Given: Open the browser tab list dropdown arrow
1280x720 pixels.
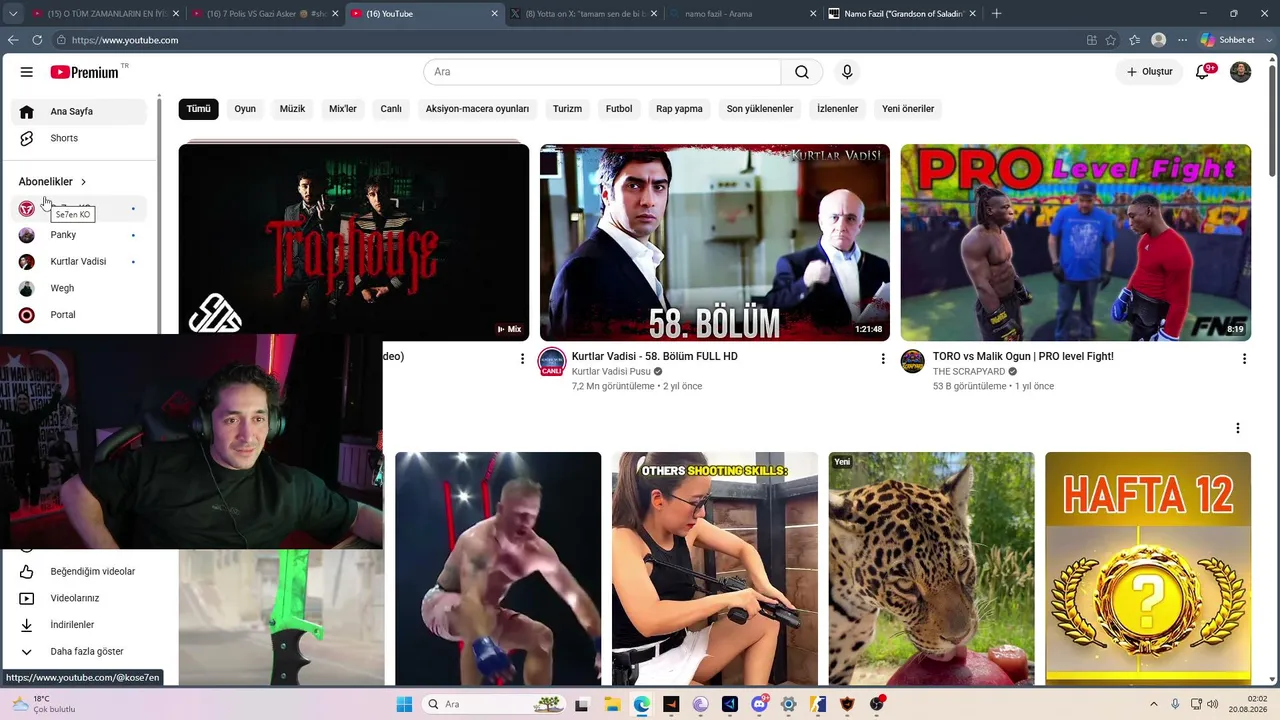Looking at the screenshot, I should click(13, 14).
